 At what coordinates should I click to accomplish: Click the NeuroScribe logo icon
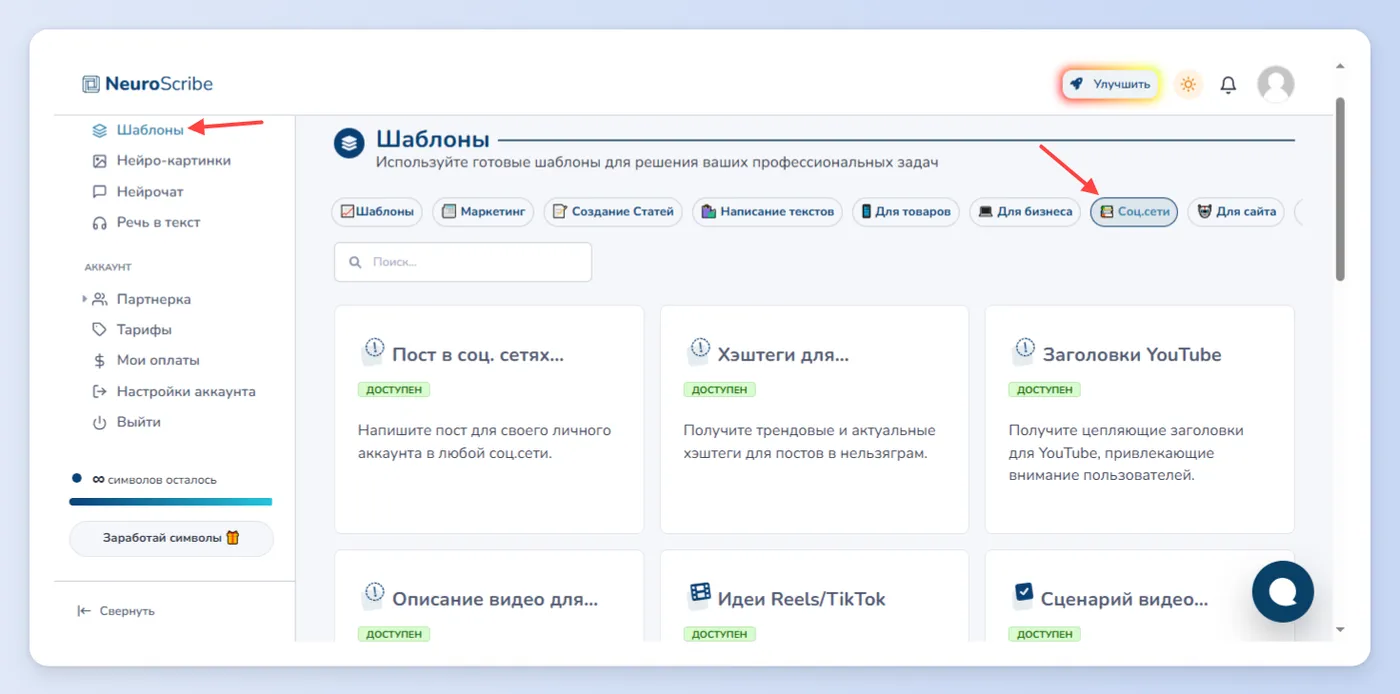pos(91,84)
